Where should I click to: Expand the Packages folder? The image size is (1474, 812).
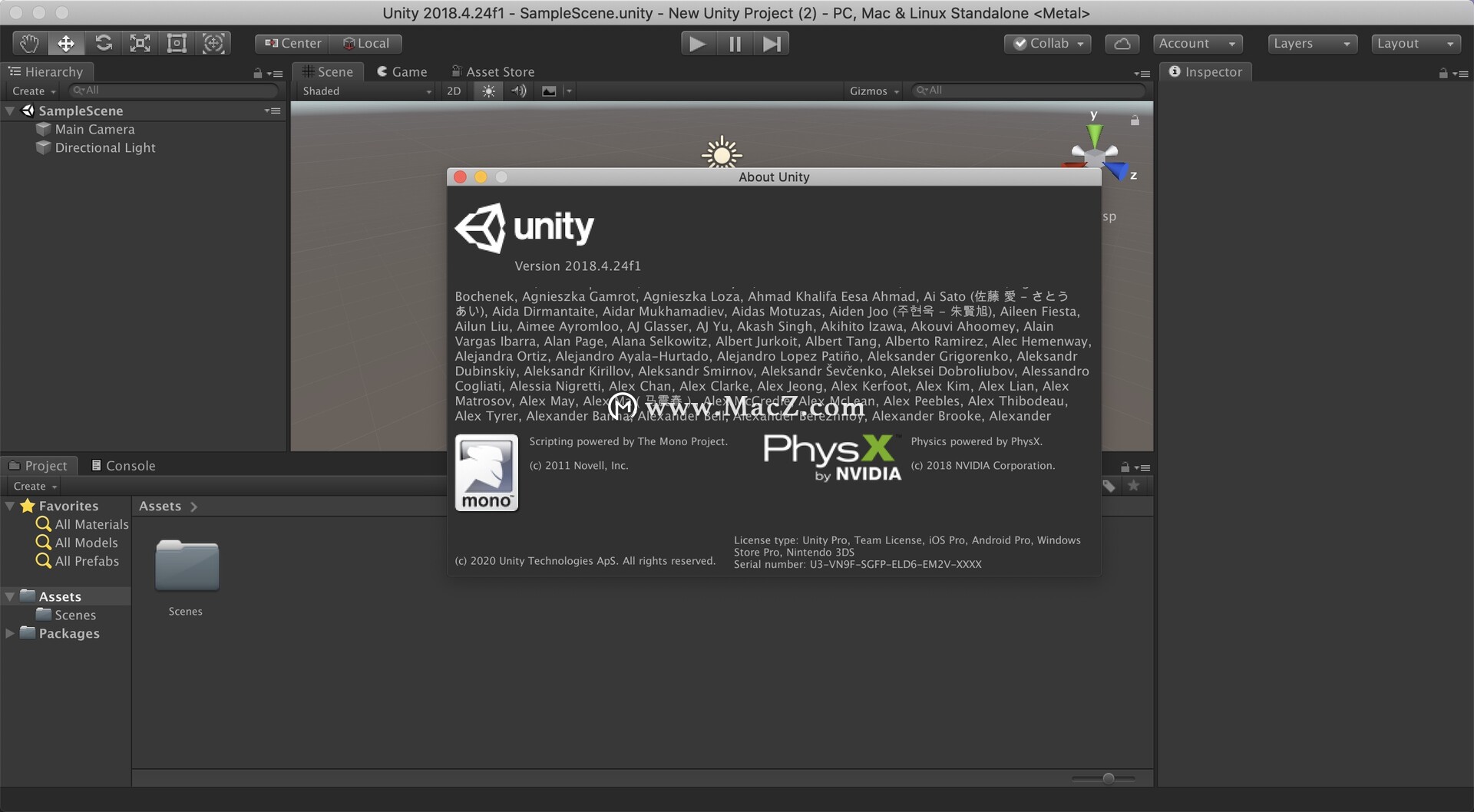pyautogui.click(x=10, y=633)
